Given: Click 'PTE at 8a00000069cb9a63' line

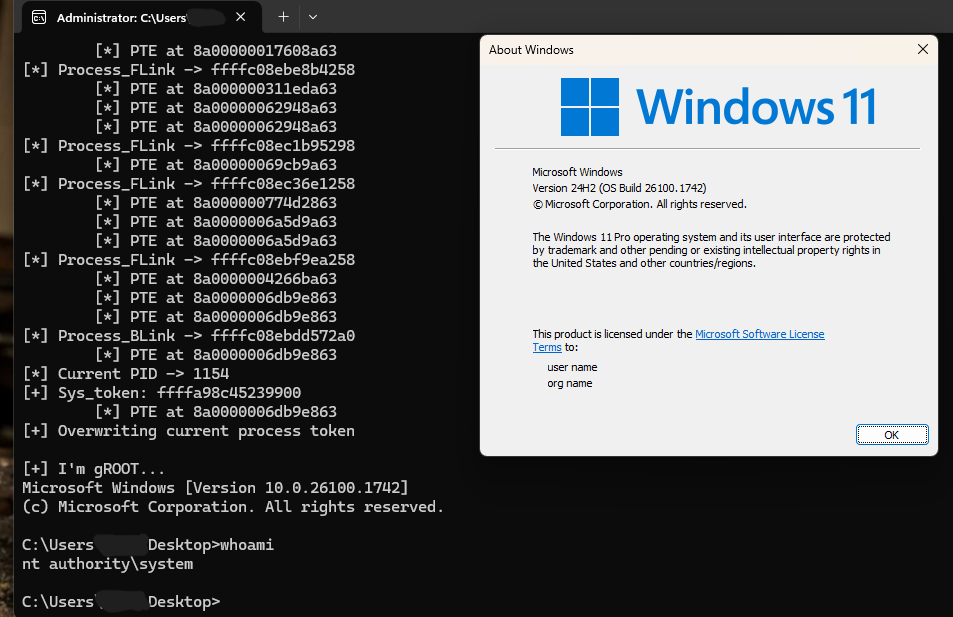Looking at the screenshot, I should (215, 165).
